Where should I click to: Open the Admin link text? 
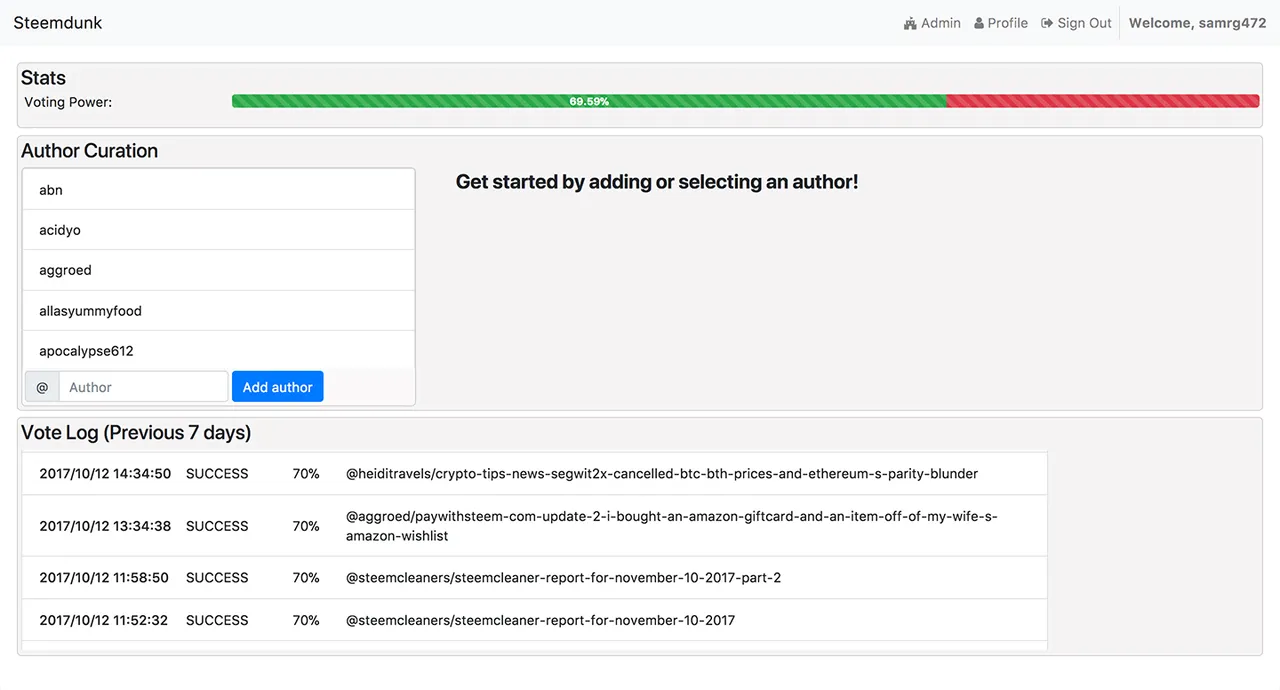click(x=941, y=23)
